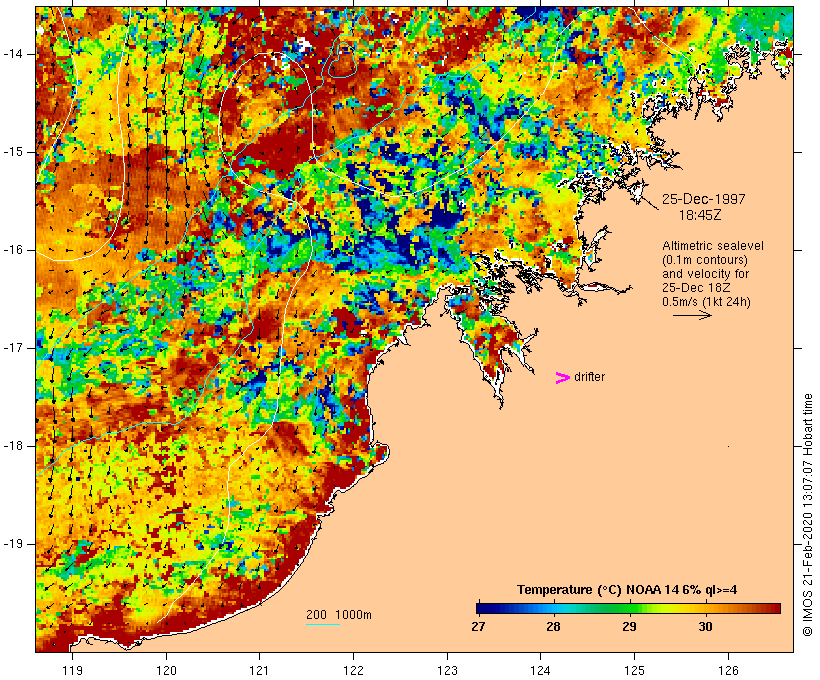This screenshot has height=680, width=820.
Task: Click the drifter legend label
Action: [x=589, y=377]
